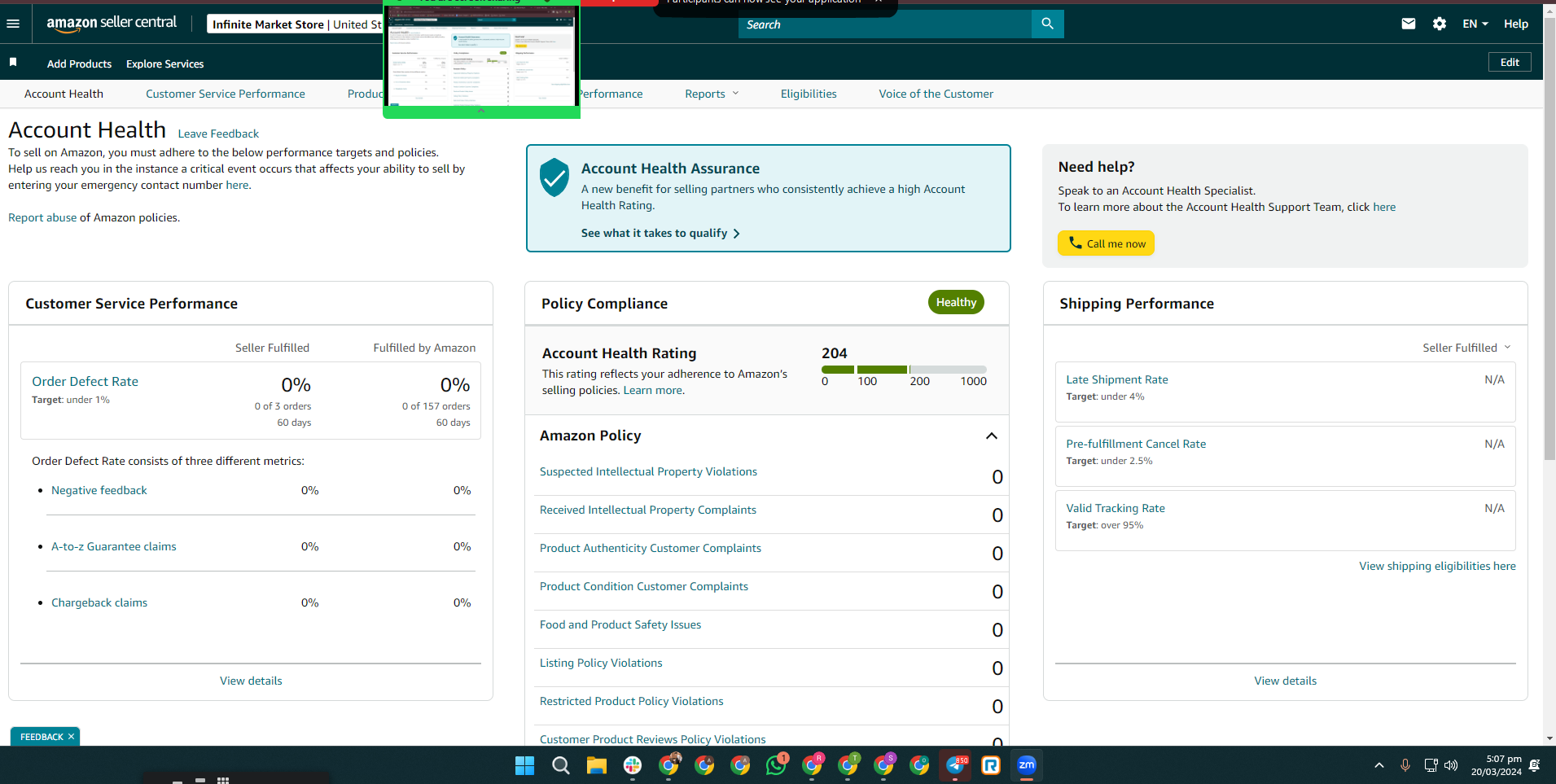Open Telegram from the taskbar
Screen dimensions: 1556x784
tap(955, 765)
